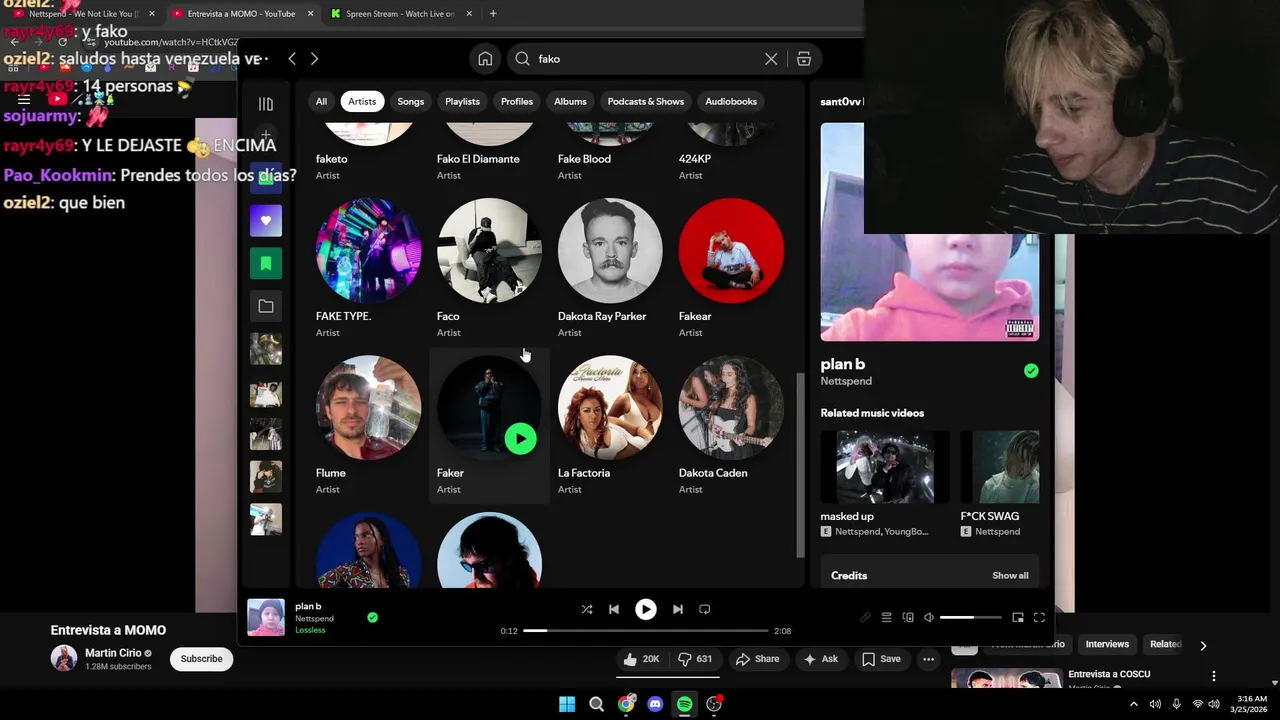Click 'Show all' in Credits section

(x=1010, y=576)
